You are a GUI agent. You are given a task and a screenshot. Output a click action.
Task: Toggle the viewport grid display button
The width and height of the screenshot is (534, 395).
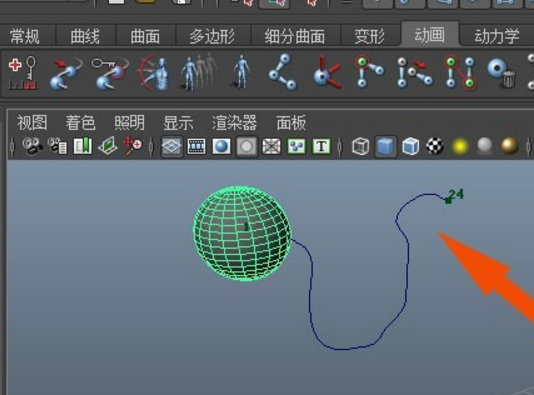(171, 147)
